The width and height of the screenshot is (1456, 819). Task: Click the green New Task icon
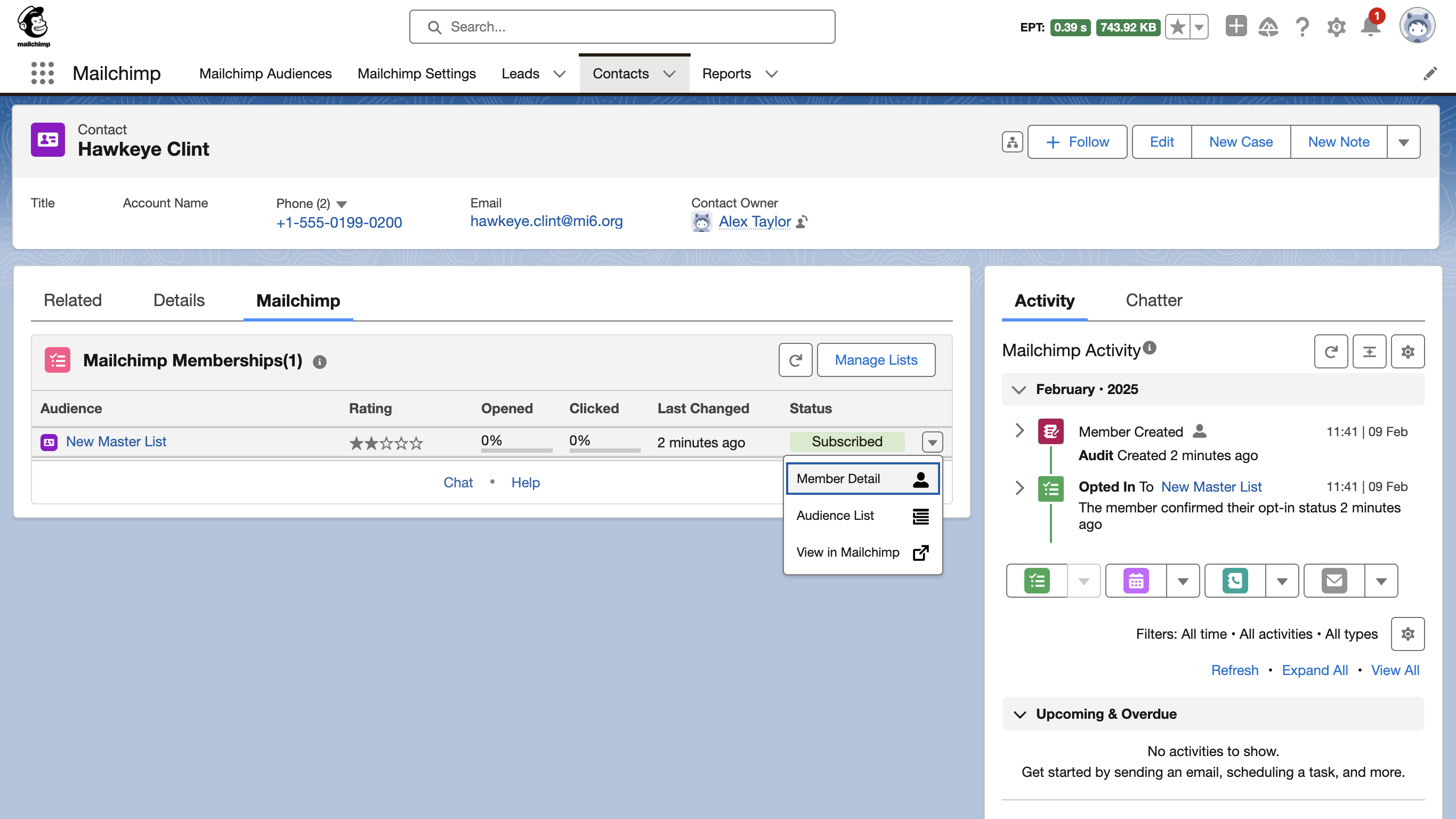pos(1037,581)
